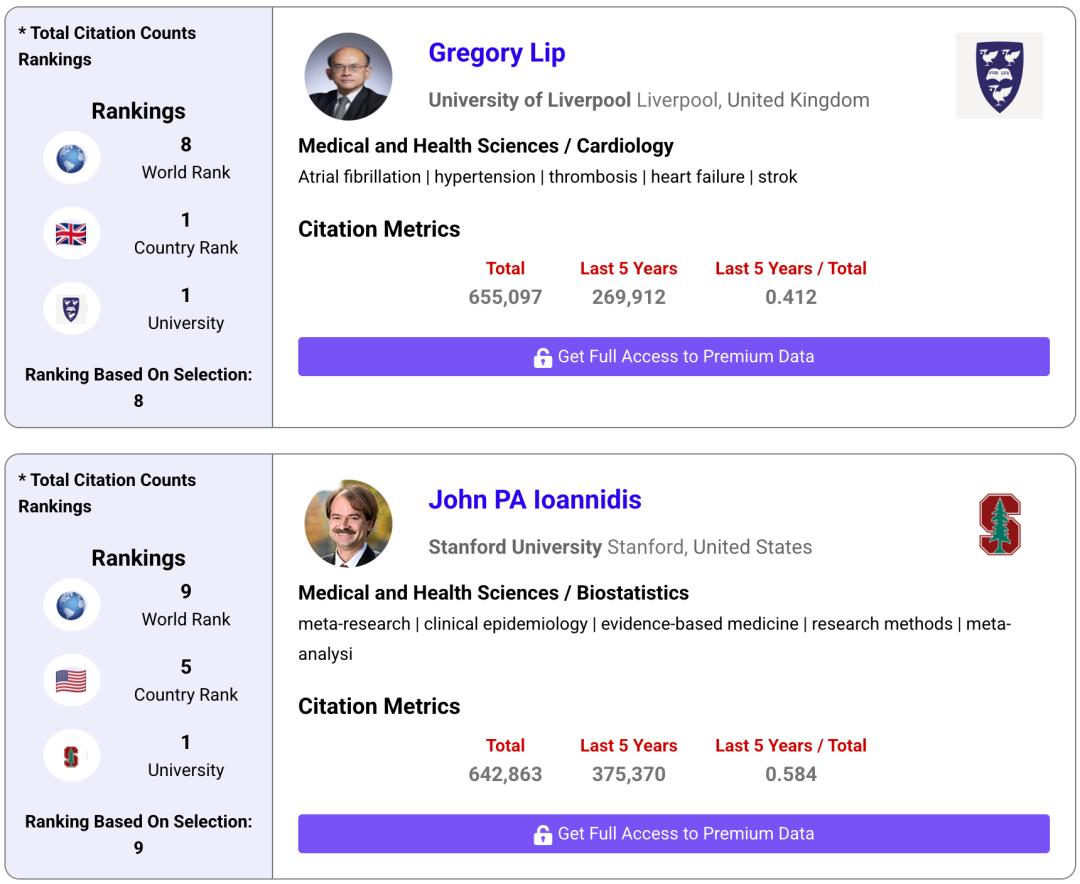Click the University of Liverpool logo at the card's right
Viewport: 1080px width, 884px height.
click(x=999, y=76)
